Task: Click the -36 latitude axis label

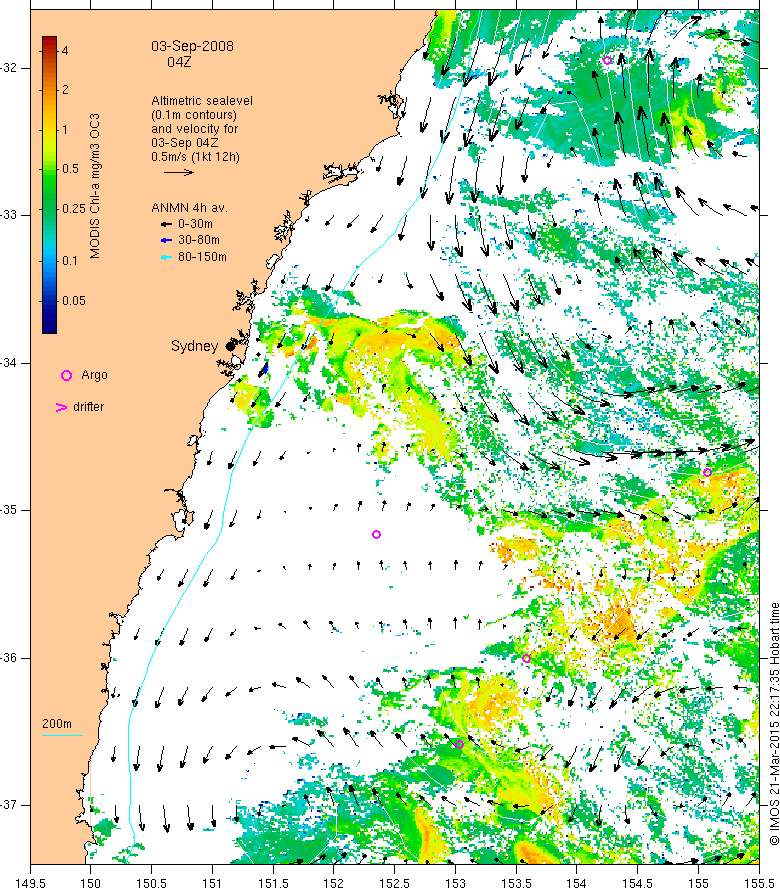Action: click(x=9, y=658)
